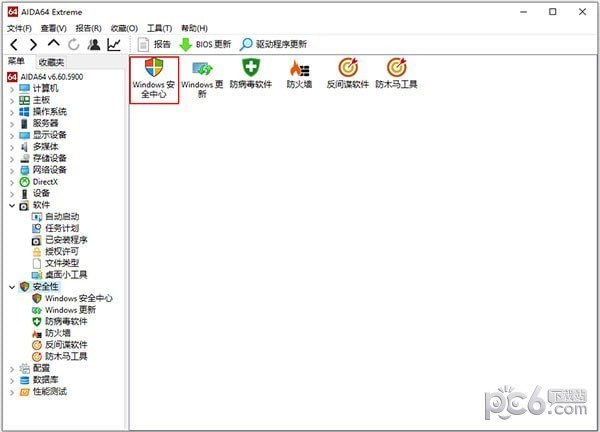Viewport: 600px width, 432px height.
Task: Open 防木马工具 icon in main pane
Action: (x=396, y=73)
